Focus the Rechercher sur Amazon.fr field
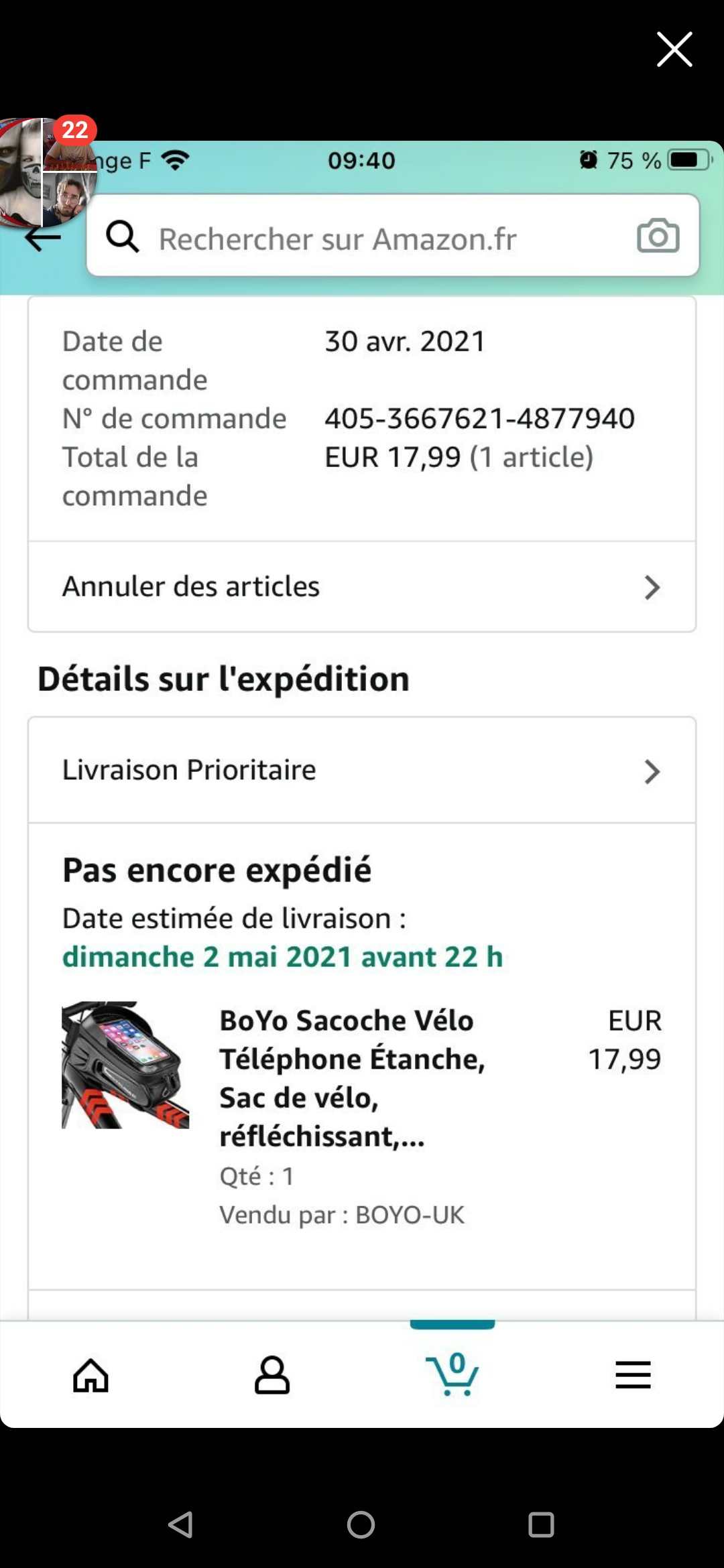 (x=375, y=239)
